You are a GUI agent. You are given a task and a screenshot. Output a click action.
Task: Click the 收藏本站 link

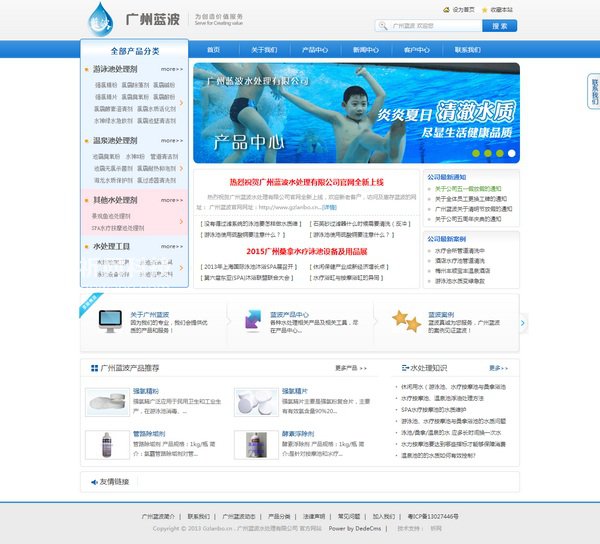click(502, 10)
